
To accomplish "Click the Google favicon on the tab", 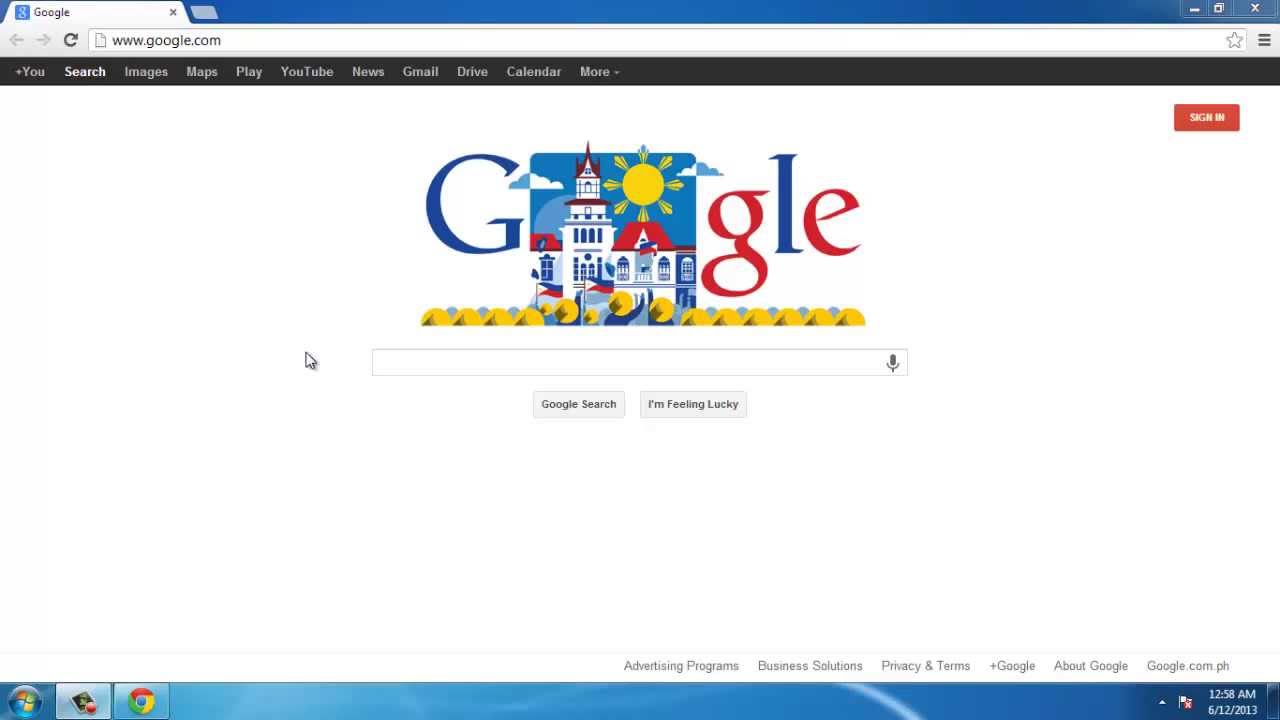I will click(x=22, y=12).
